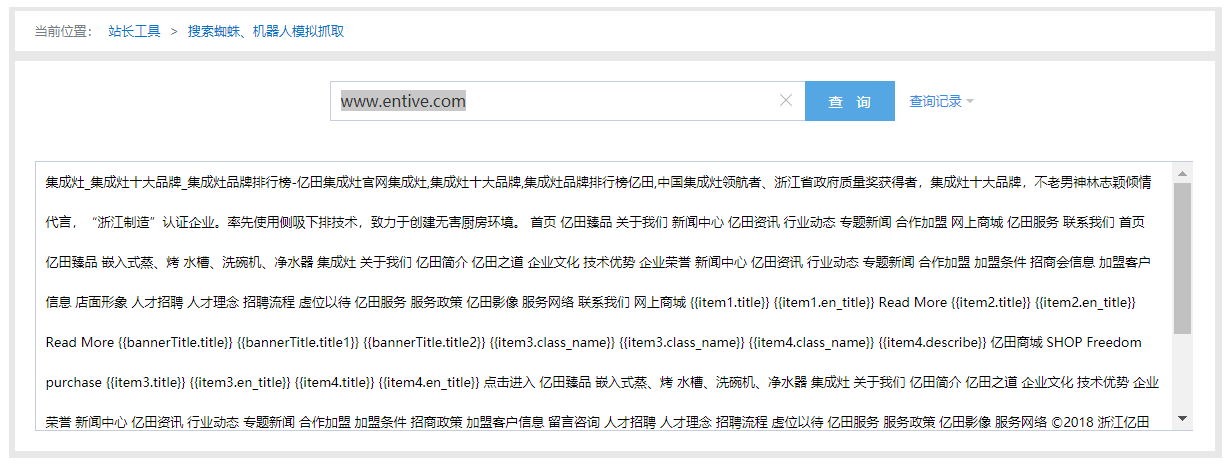Click the text {{bannerTitle.title}} in results
This screenshot has height=464, width=1229.
coord(175,342)
